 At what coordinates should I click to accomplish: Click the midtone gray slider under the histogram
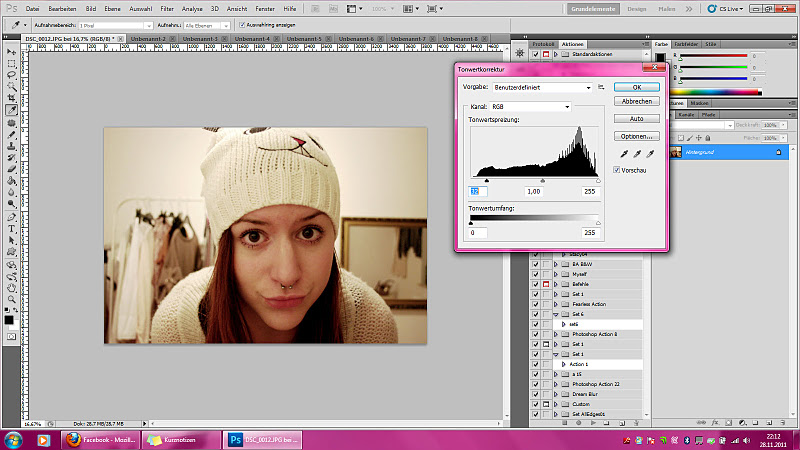pyautogui.click(x=541, y=181)
